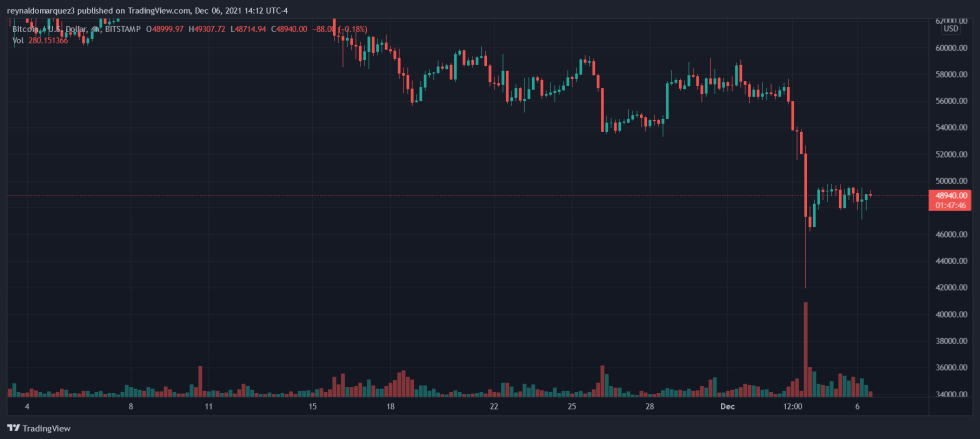This screenshot has width=980, height=439.
Task: Click the Vol indicator label
Action: [x=18, y=40]
